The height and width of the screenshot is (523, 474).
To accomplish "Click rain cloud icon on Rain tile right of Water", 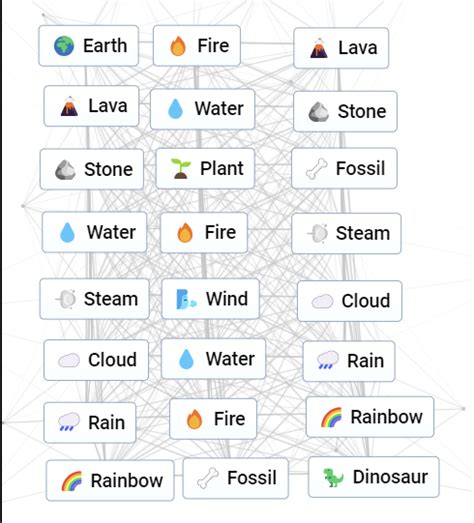I will (x=327, y=360).
